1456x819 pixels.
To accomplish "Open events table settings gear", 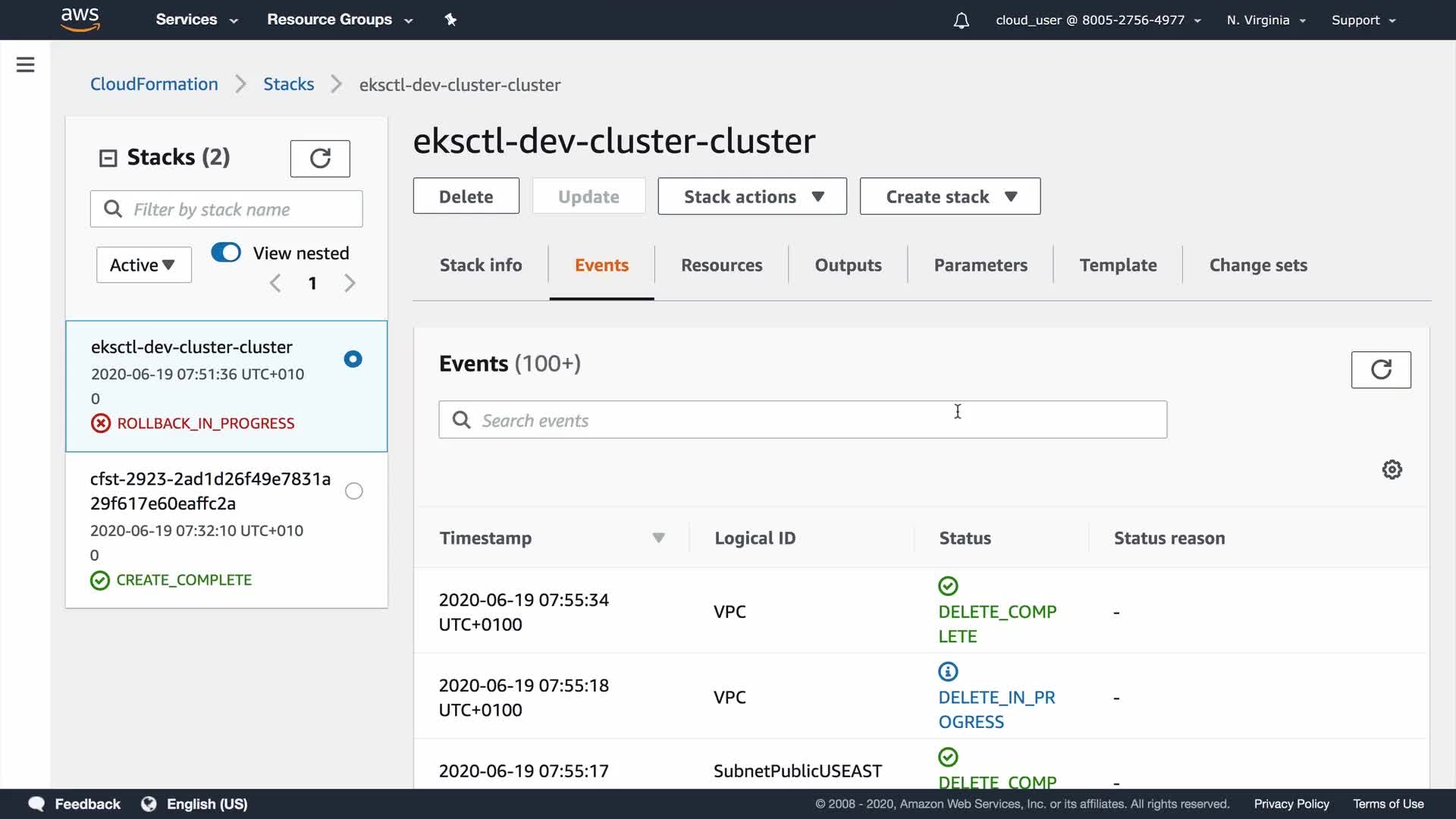I will (1392, 469).
